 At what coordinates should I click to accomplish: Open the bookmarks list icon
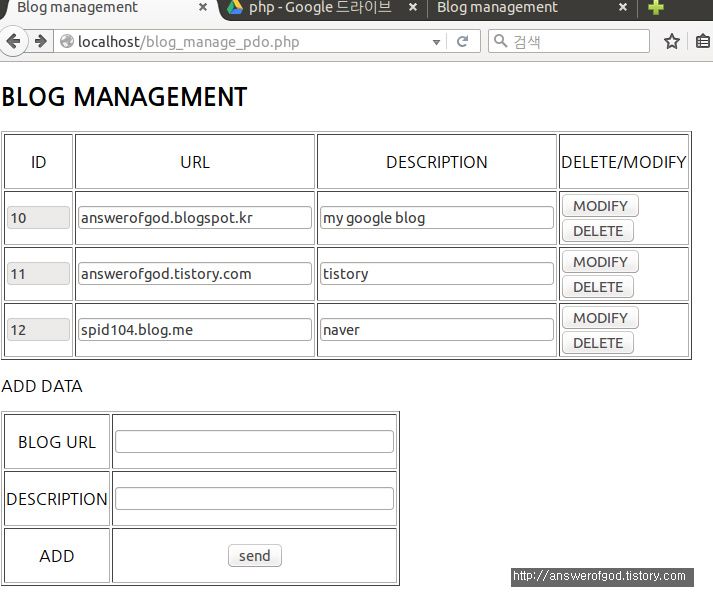(x=703, y=41)
